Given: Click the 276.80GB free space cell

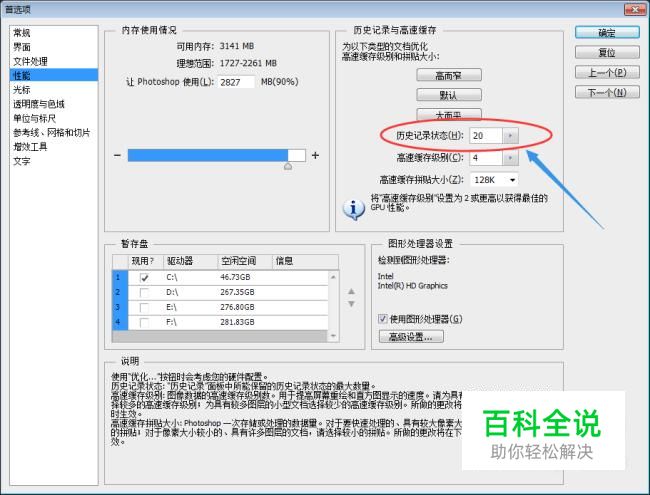Looking at the screenshot, I should tap(237, 307).
